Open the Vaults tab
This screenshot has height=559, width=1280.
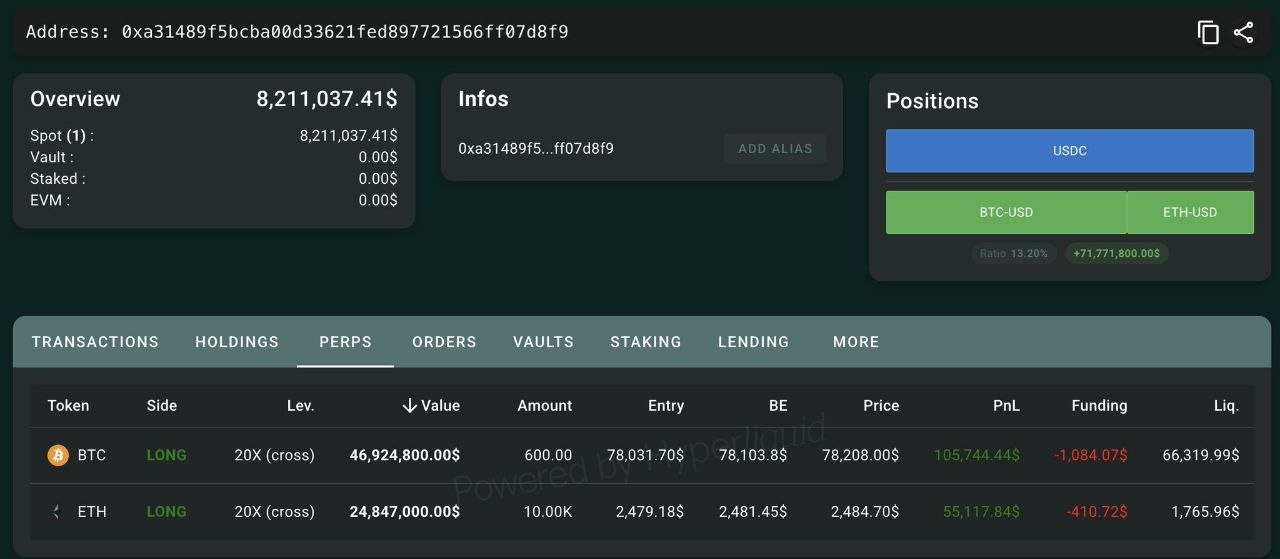[544, 342]
